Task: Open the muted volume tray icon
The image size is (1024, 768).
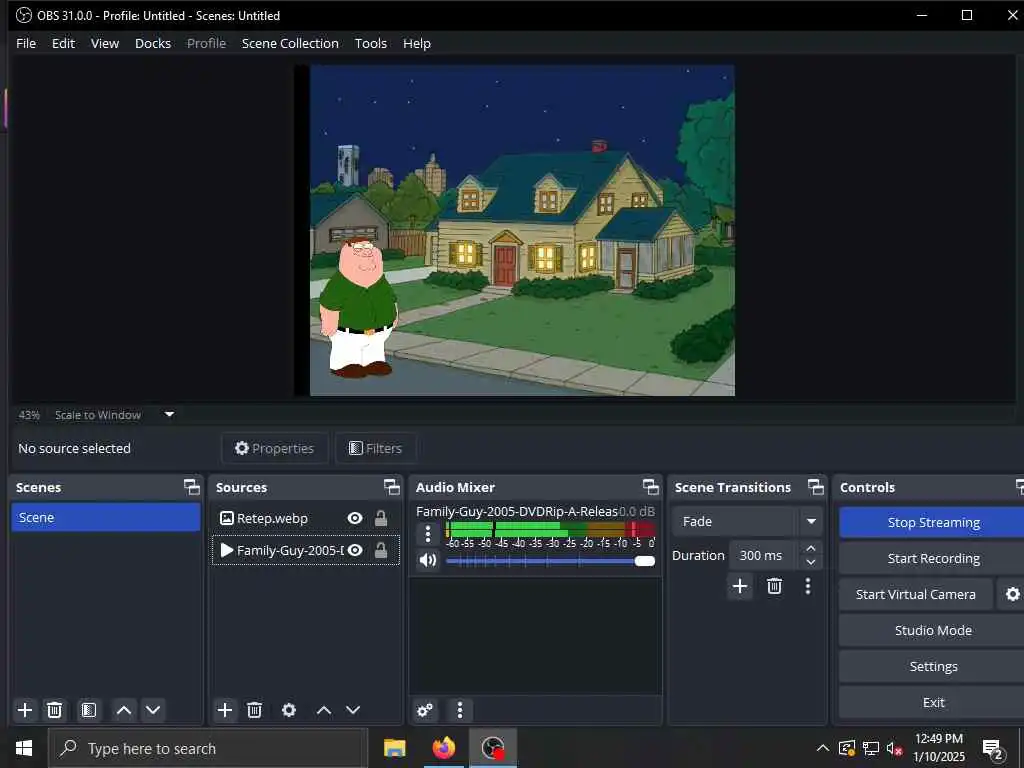Action: pos(894,748)
